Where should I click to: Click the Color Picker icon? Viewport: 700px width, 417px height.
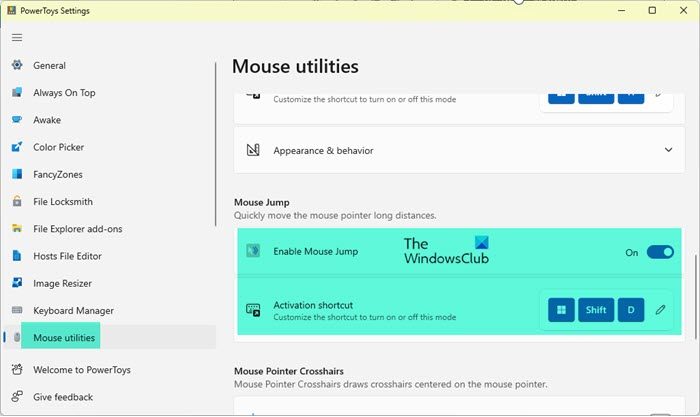17,147
